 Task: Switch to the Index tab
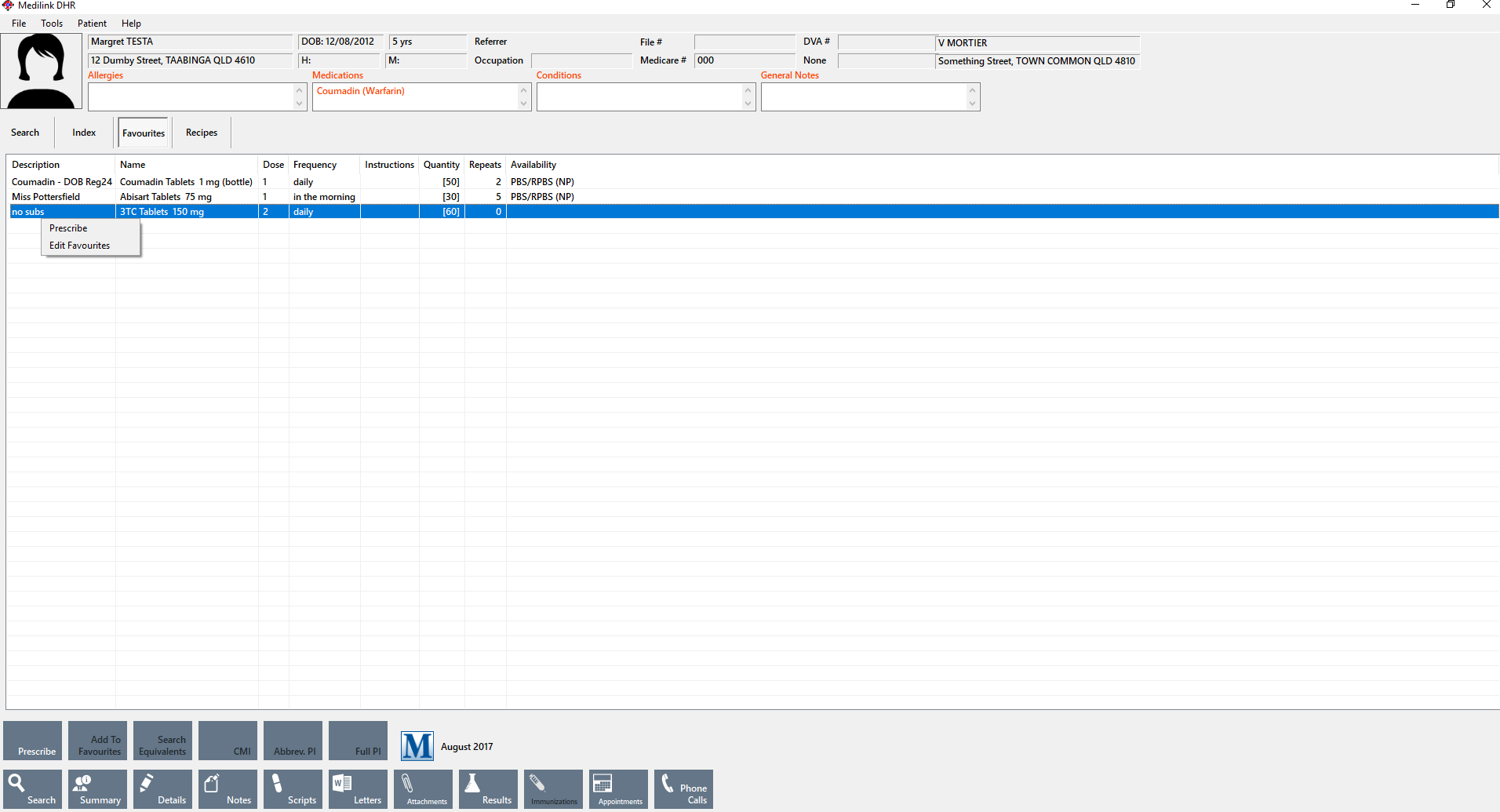[84, 133]
